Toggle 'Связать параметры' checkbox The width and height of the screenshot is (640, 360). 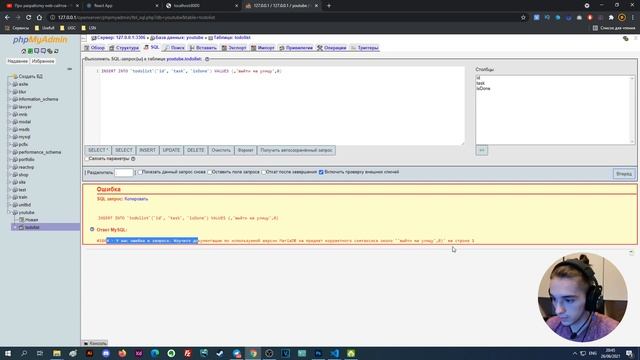tap(87, 159)
